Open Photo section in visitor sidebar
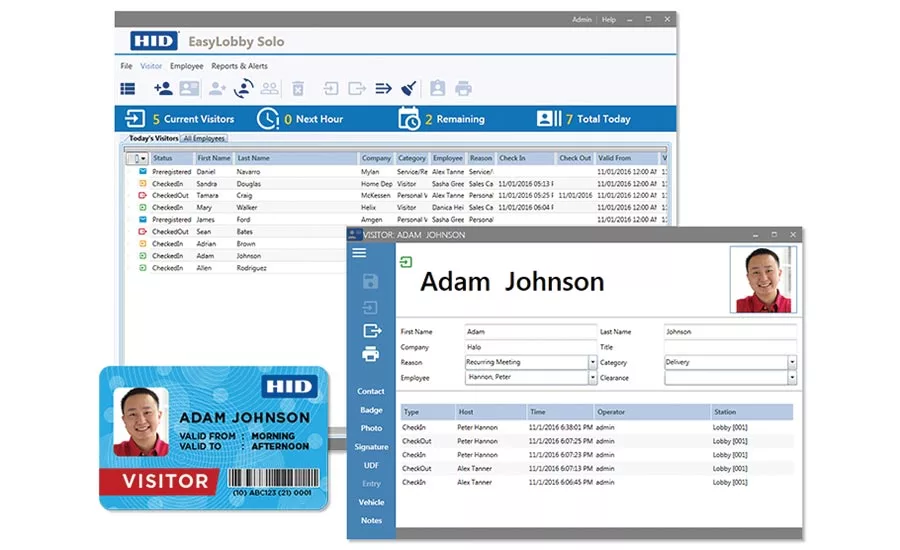The width and height of the screenshot is (900, 550). click(371, 428)
